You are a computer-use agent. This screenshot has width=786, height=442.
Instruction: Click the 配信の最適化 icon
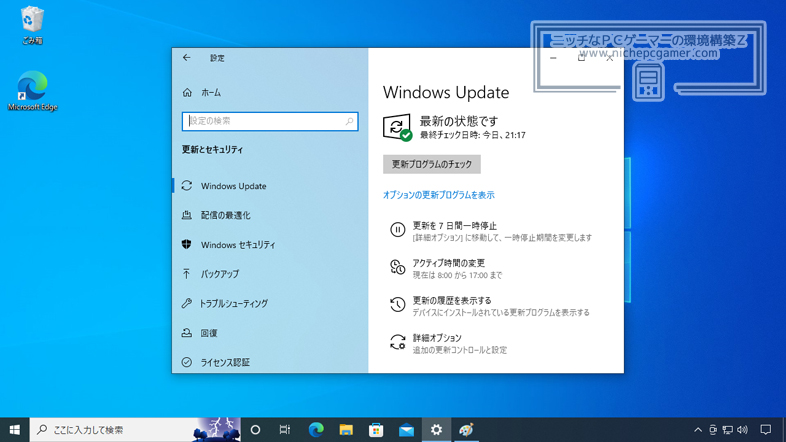pyautogui.click(x=186, y=215)
